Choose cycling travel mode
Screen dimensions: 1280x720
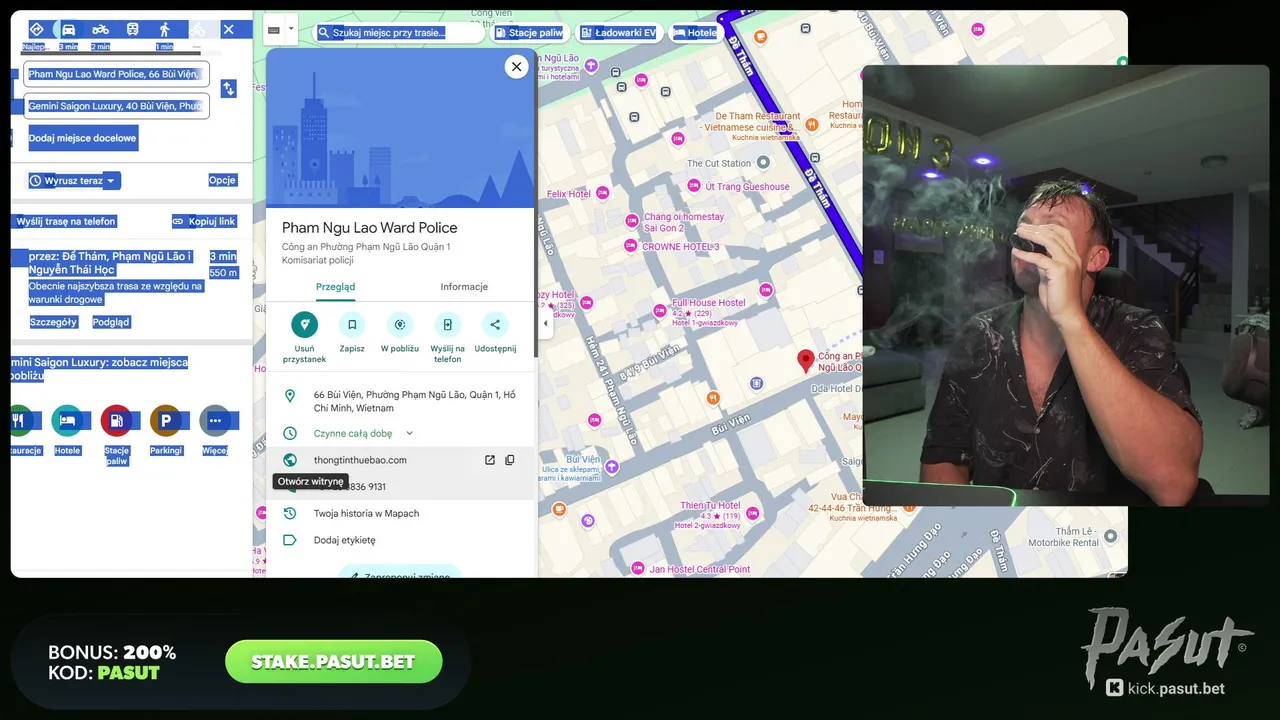[197, 29]
